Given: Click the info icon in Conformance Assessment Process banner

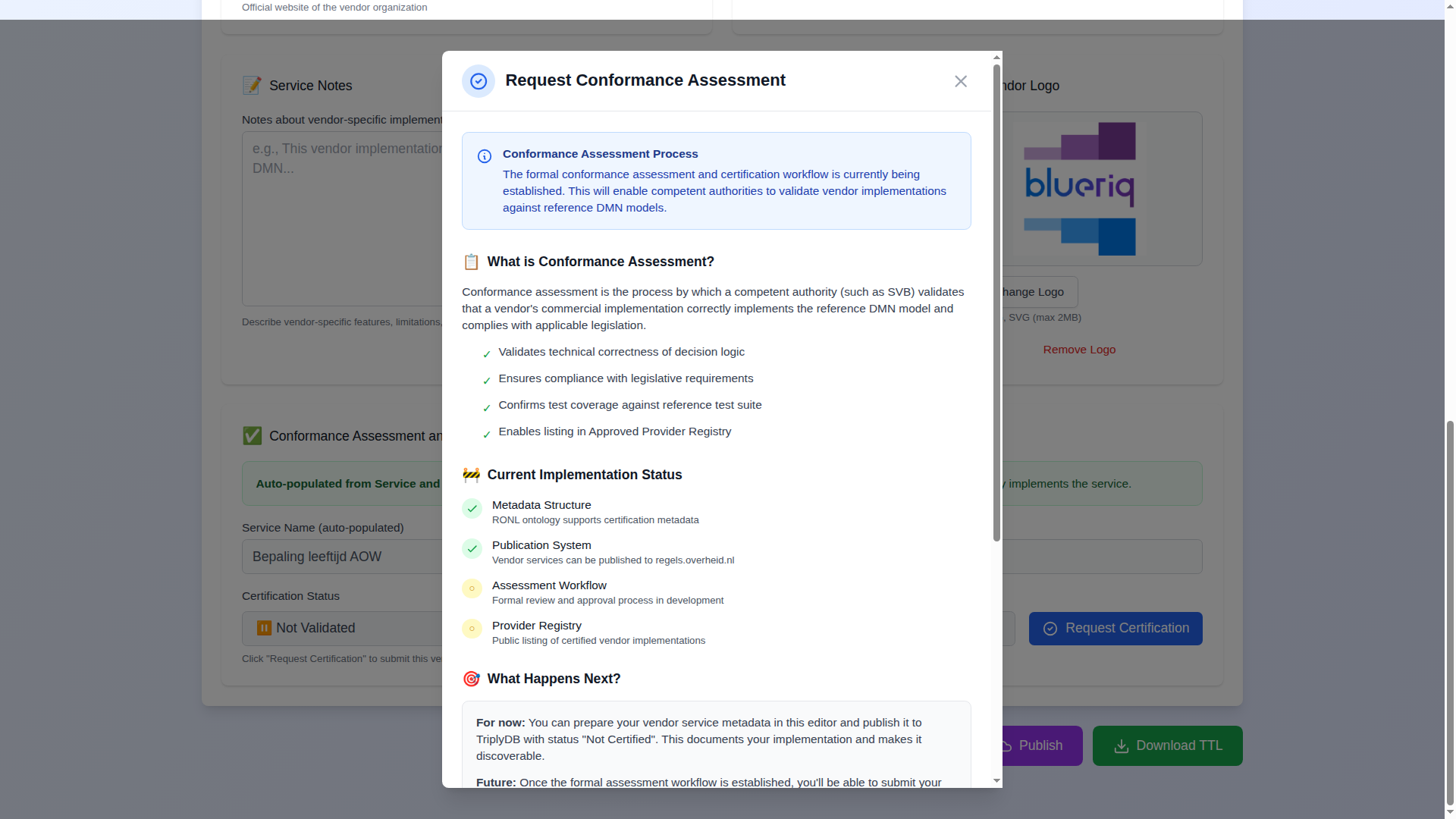Looking at the screenshot, I should [x=484, y=157].
